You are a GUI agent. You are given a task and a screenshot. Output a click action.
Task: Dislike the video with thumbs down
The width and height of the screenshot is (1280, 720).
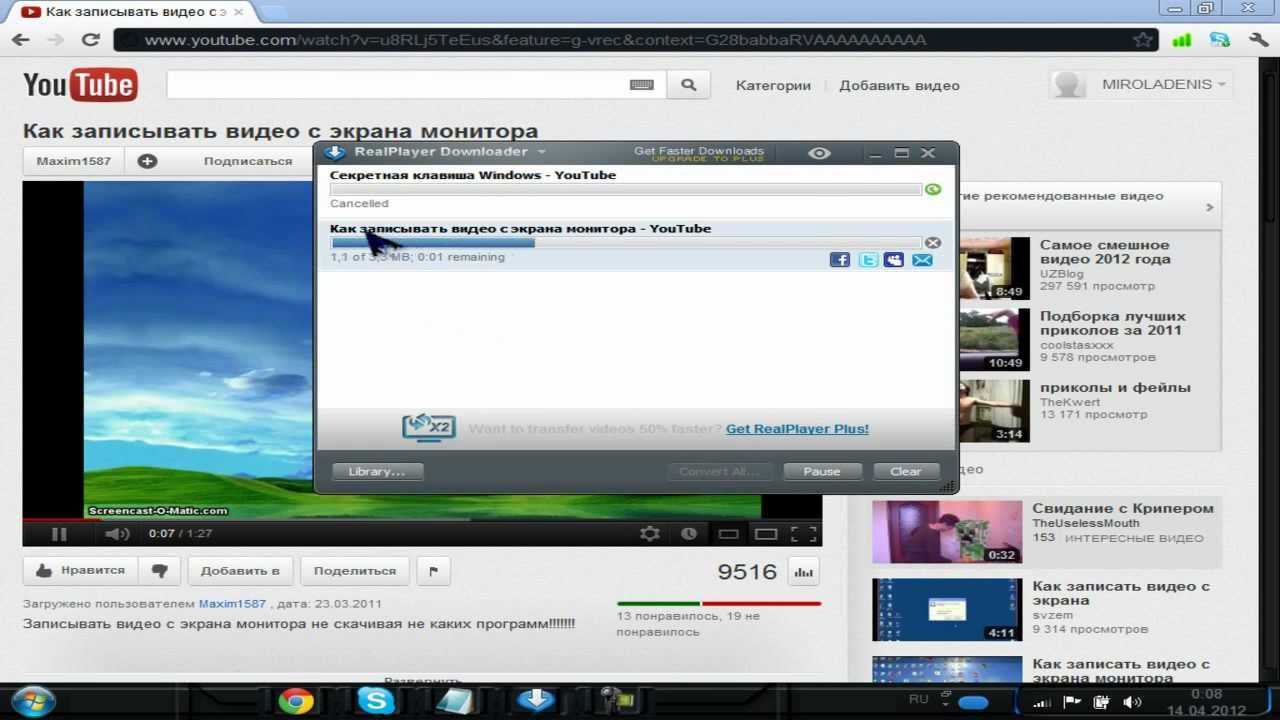[159, 571]
